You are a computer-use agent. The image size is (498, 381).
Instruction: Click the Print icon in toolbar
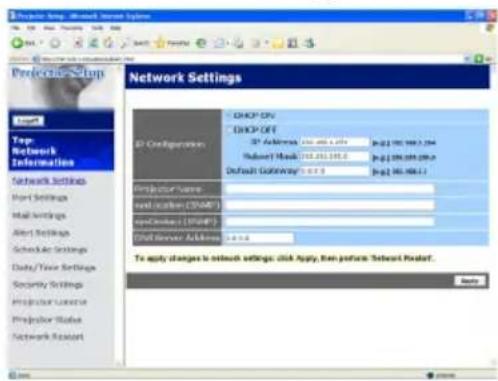coord(238,43)
